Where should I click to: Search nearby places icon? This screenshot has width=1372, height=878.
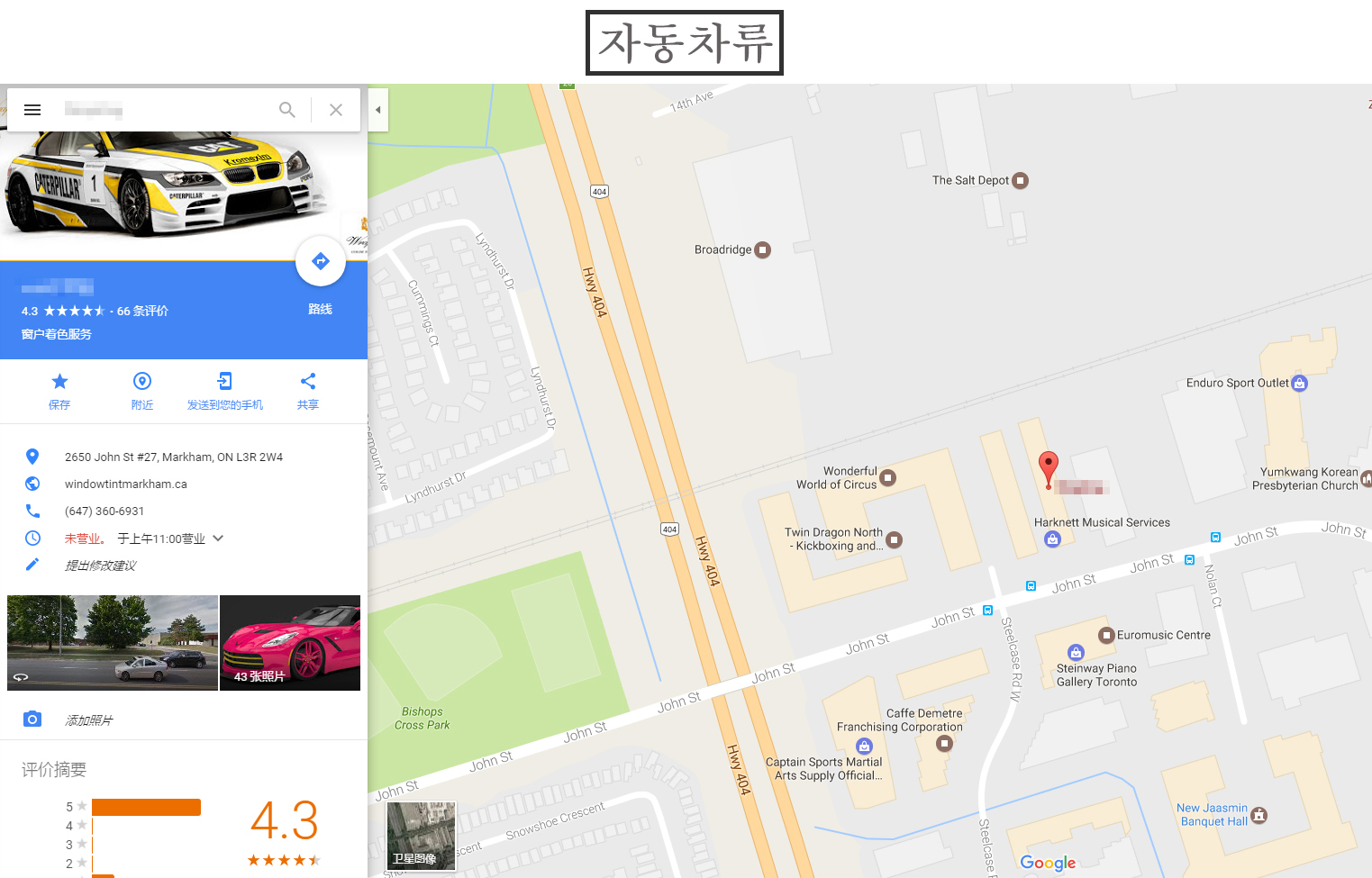[142, 381]
